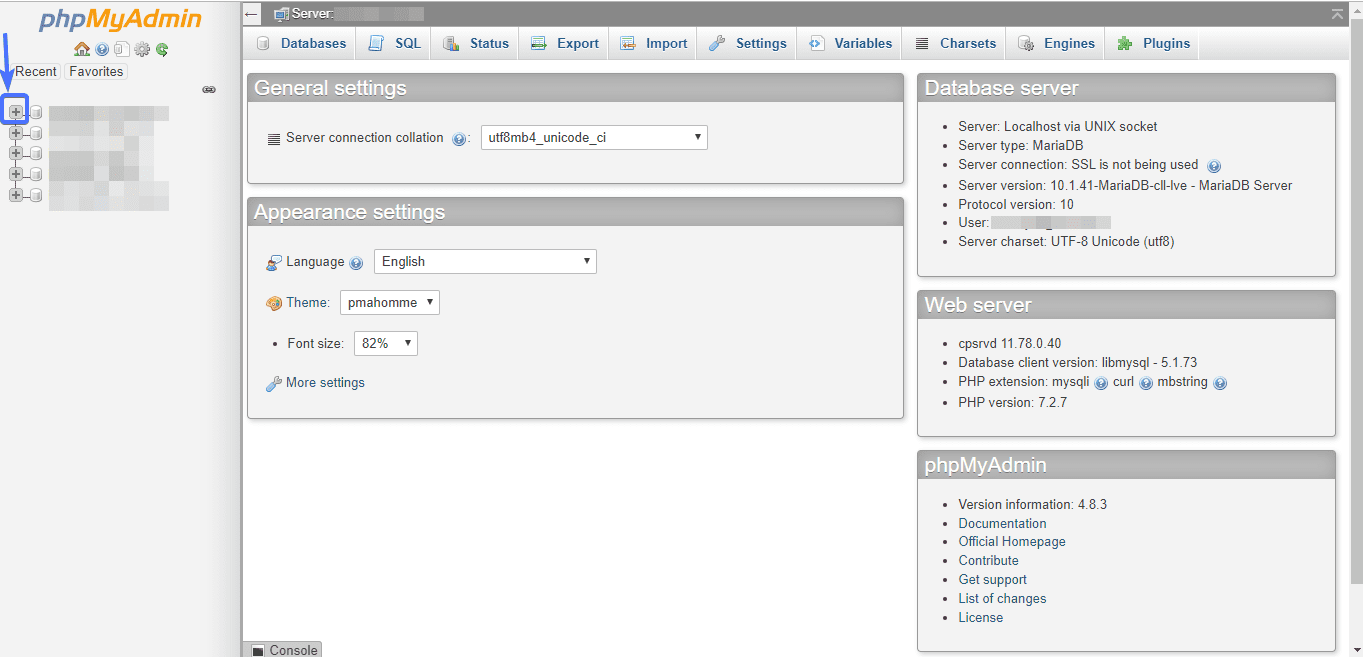The image size is (1363, 657).
Task: Reload navigation panel with green refresh icon
Action: click(162, 49)
